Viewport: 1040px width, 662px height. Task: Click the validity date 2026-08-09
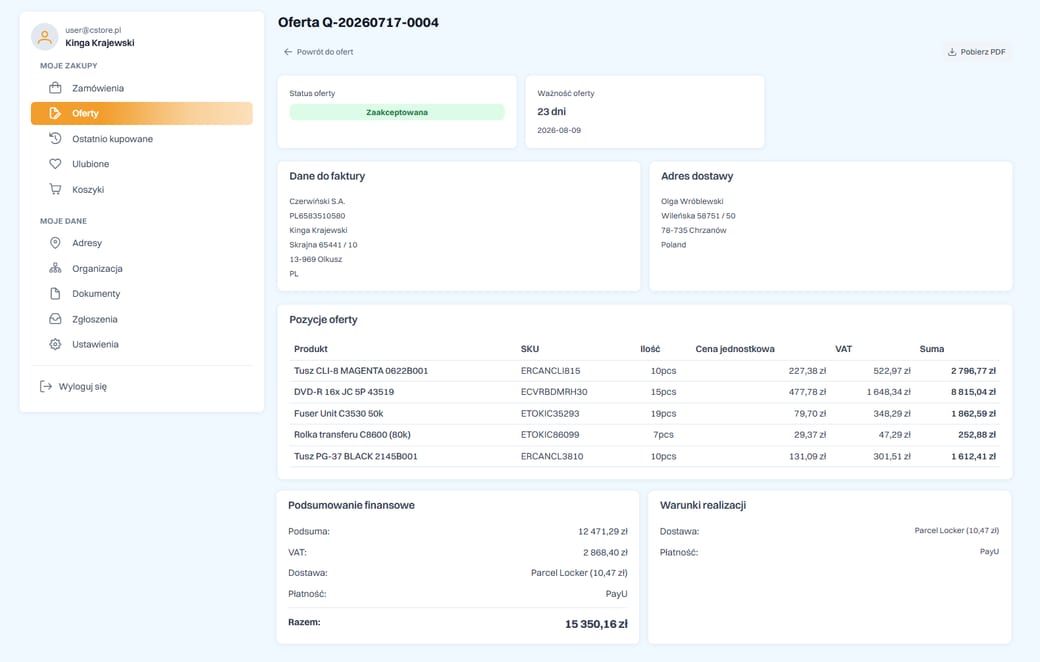[x=559, y=131]
